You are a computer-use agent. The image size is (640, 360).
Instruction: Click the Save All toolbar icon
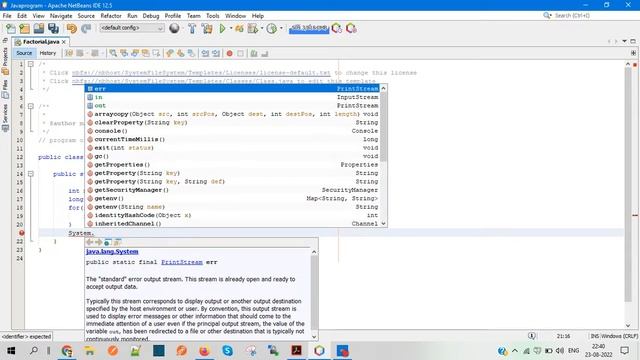[x=53, y=29]
